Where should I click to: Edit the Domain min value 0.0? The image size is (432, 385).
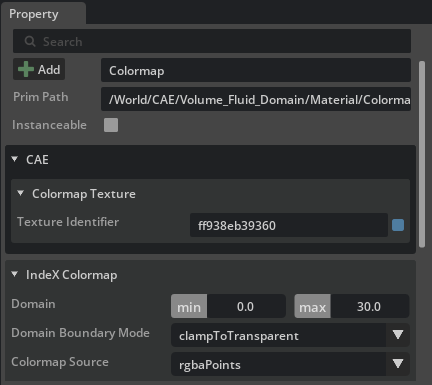pyautogui.click(x=246, y=306)
